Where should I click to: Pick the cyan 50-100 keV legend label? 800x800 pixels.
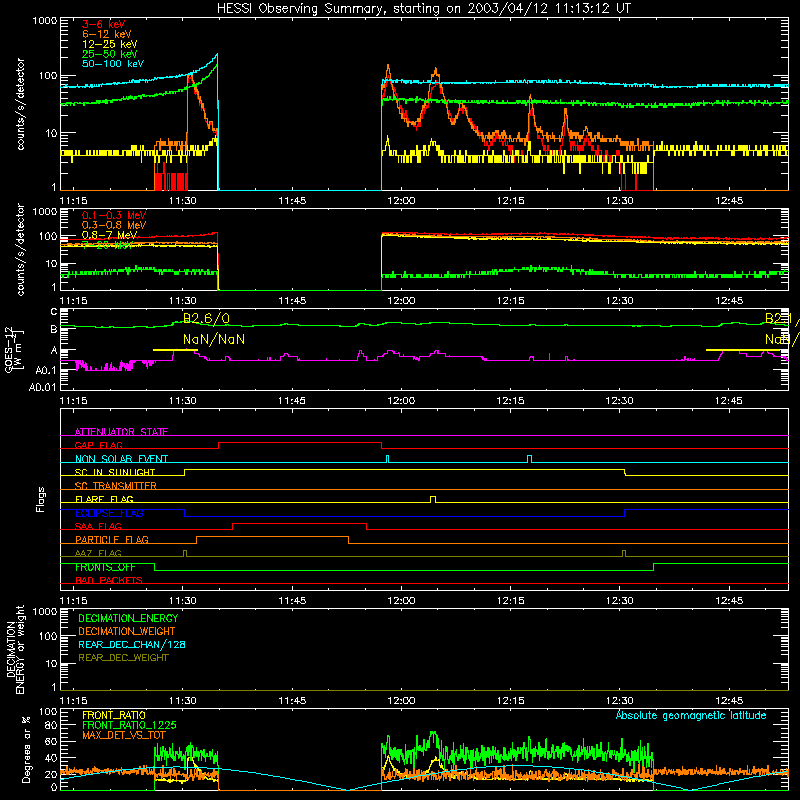point(113,64)
